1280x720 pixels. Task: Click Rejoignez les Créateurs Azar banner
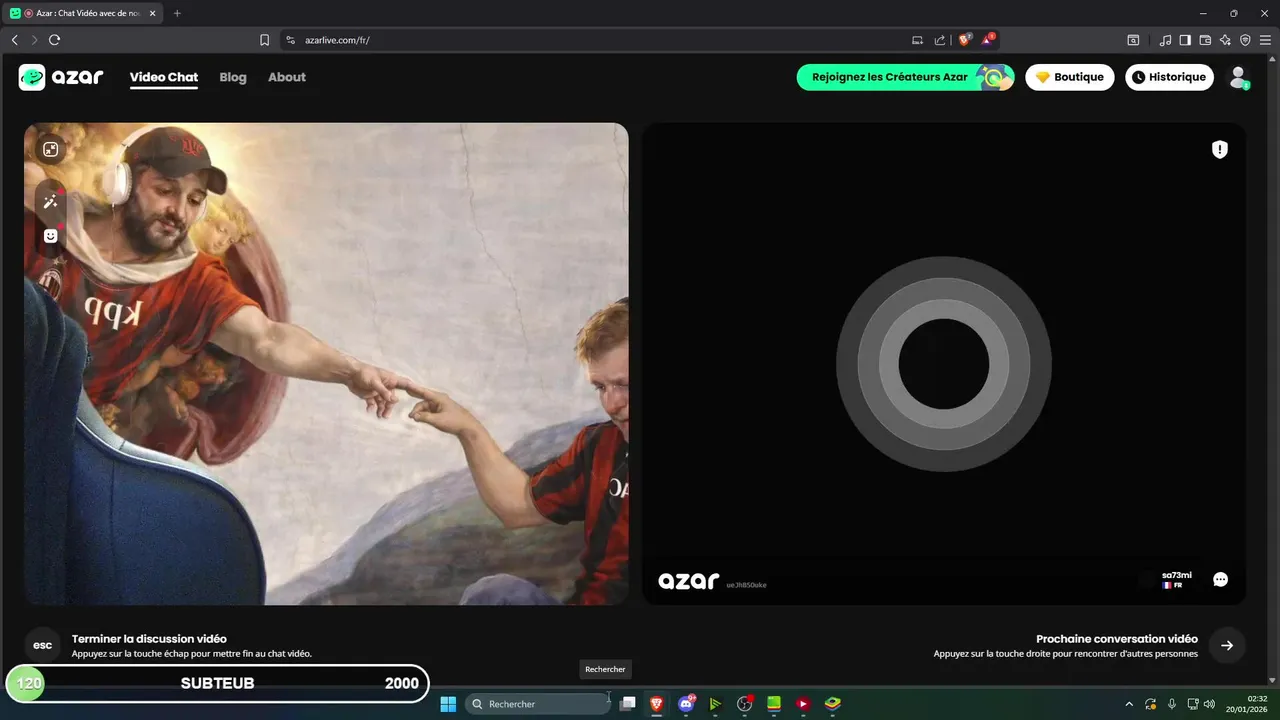point(905,77)
